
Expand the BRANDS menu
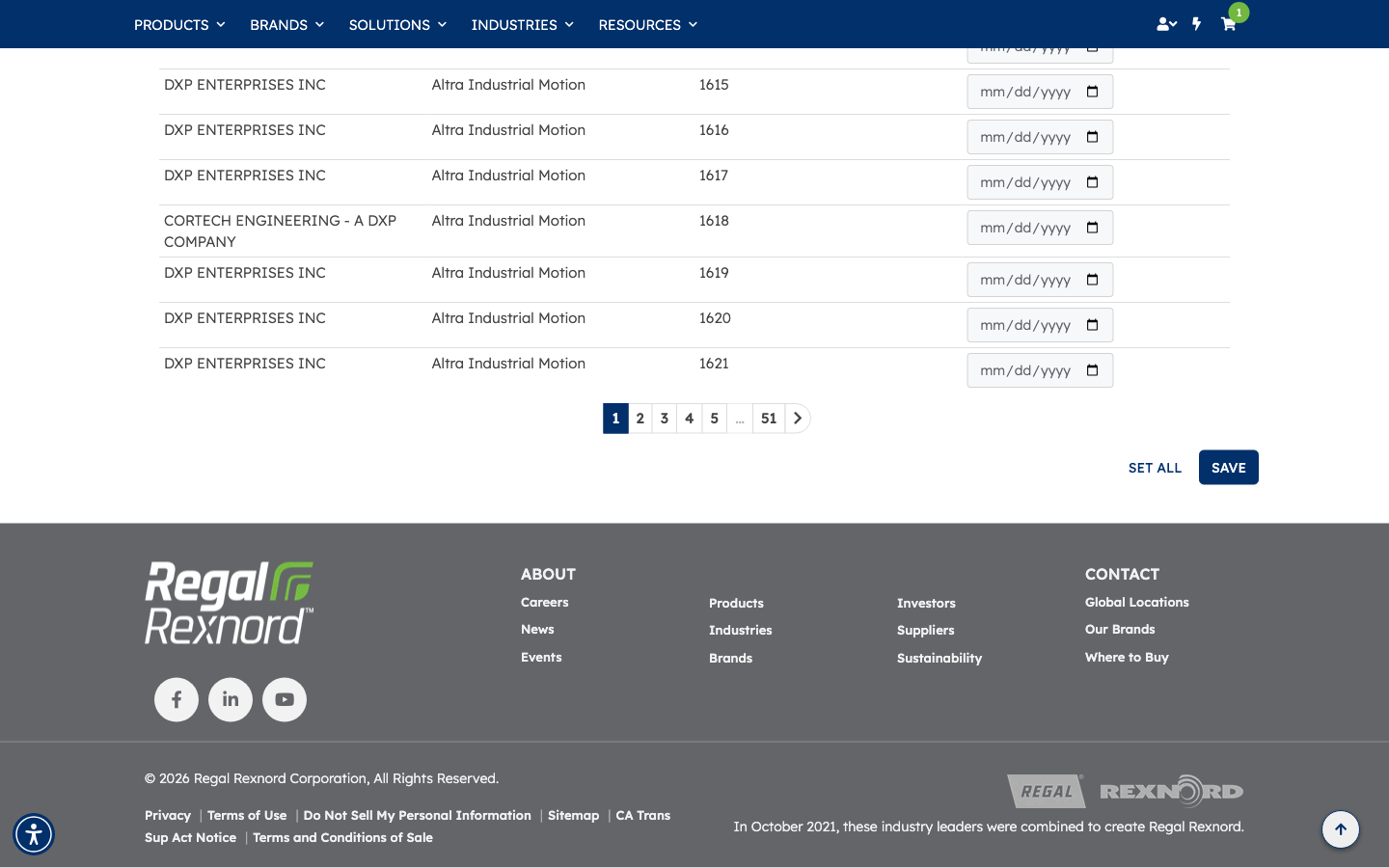(x=286, y=24)
